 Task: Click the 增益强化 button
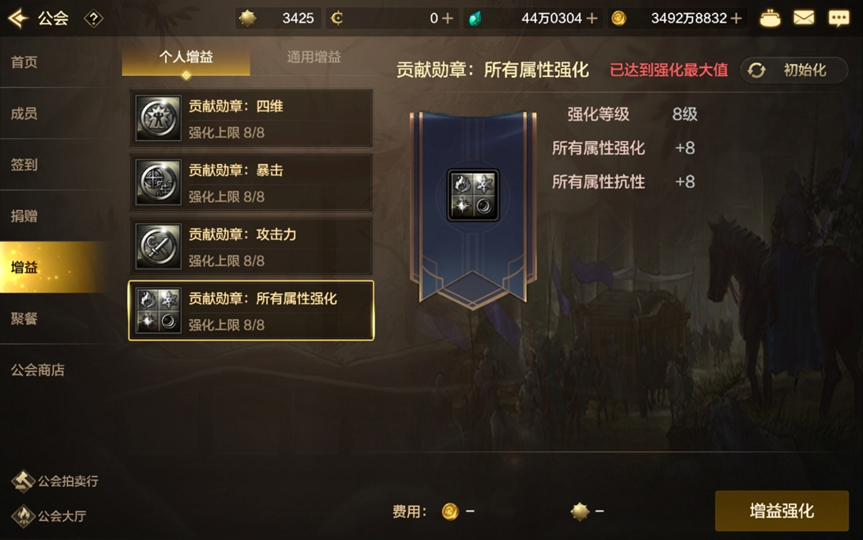782,511
